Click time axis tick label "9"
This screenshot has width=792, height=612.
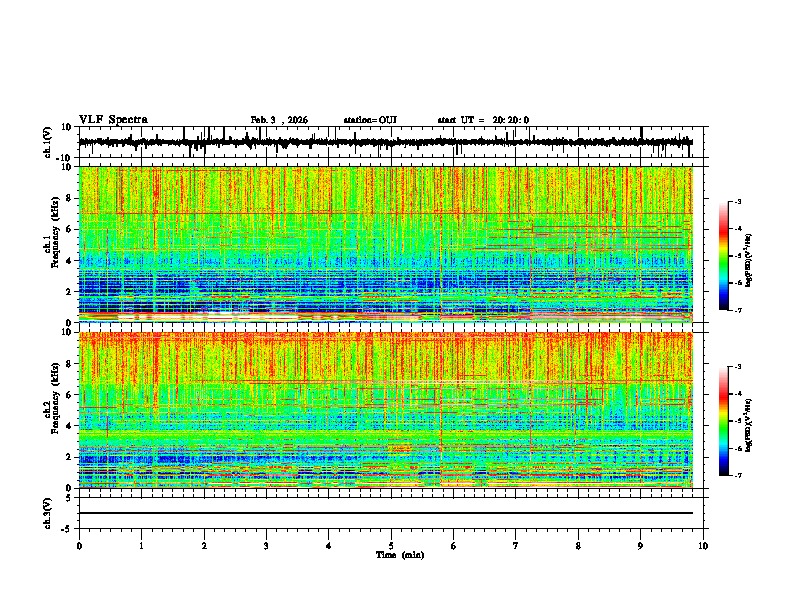pos(640,546)
